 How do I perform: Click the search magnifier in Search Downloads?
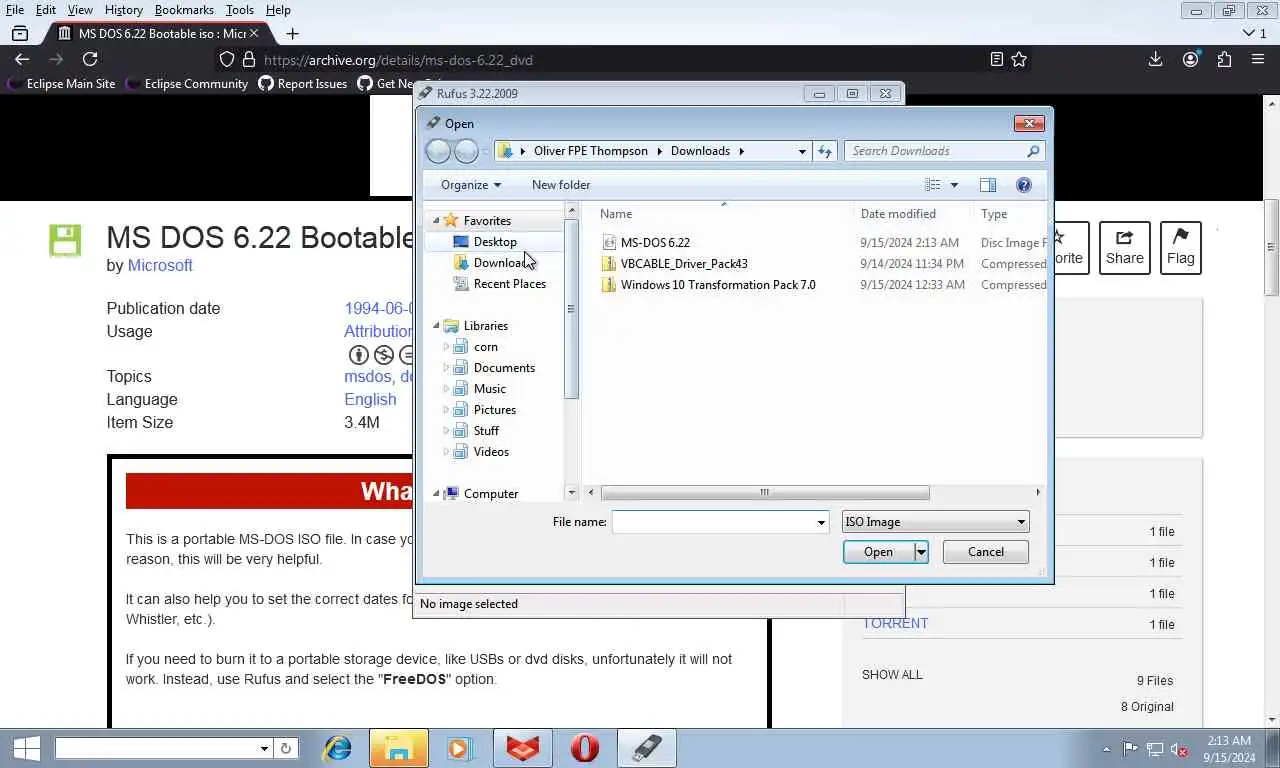pos(1033,151)
